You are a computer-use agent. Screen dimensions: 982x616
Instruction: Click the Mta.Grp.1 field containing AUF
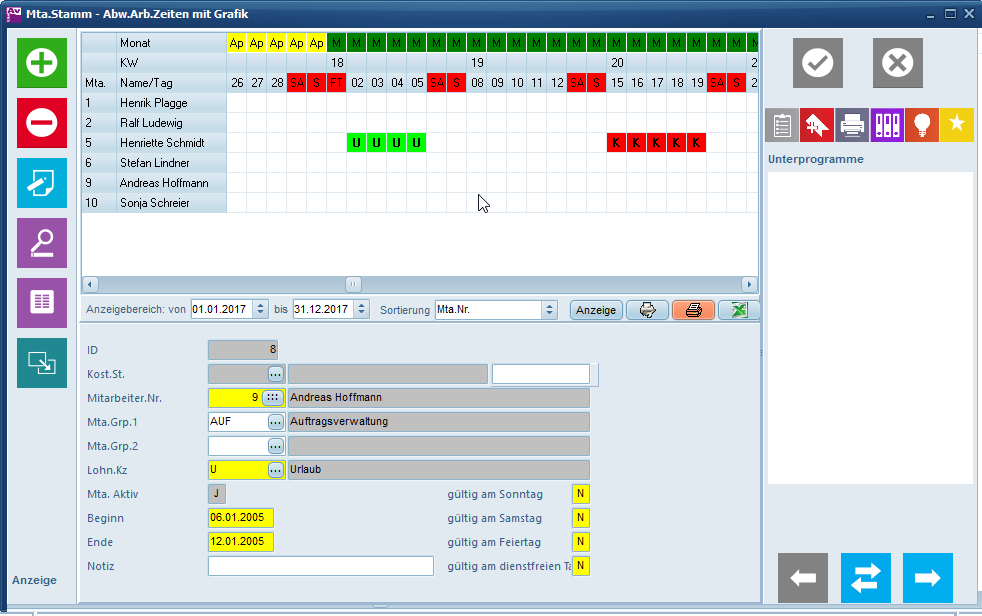coord(238,422)
